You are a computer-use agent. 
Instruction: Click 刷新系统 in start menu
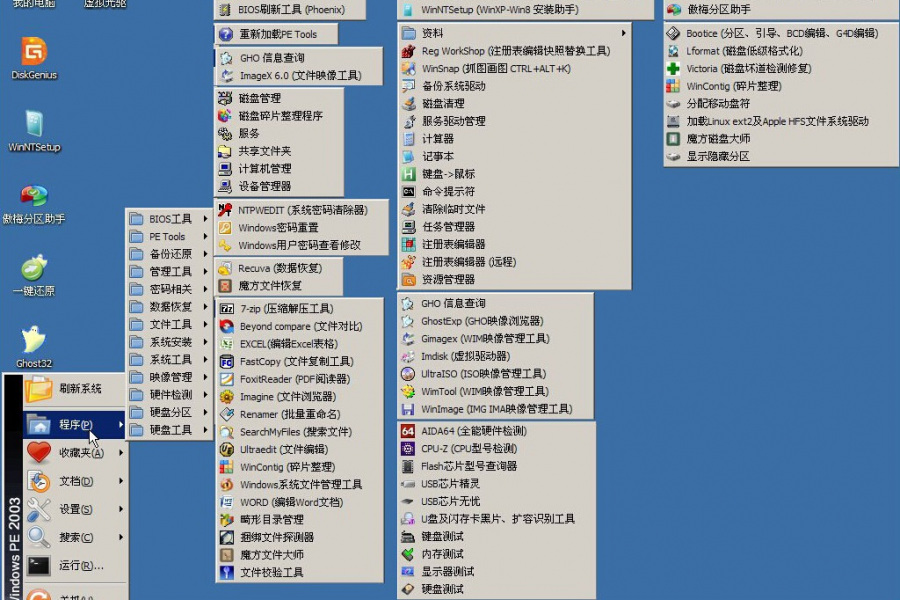coord(74,389)
